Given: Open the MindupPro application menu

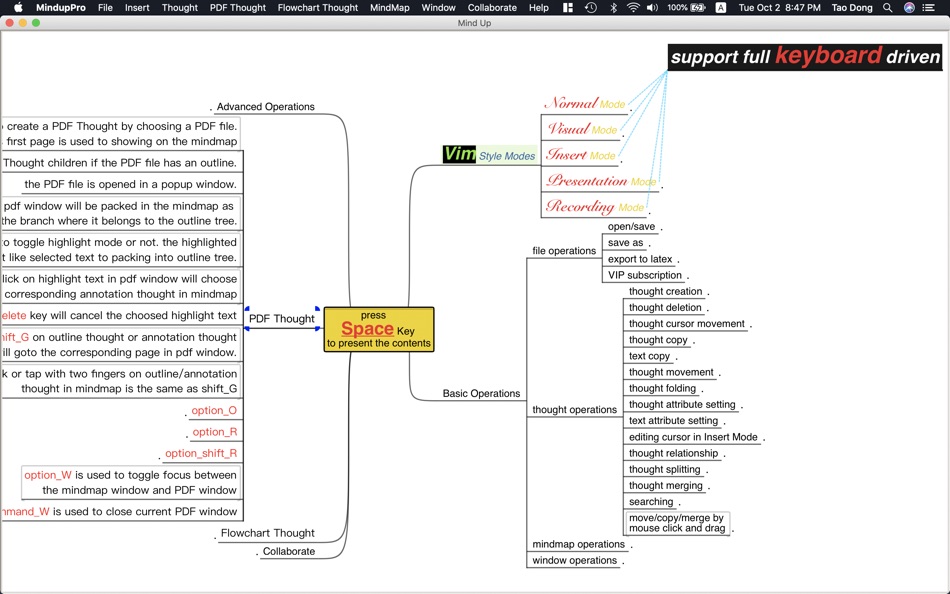Looking at the screenshot, I should (x=61, y=8).
